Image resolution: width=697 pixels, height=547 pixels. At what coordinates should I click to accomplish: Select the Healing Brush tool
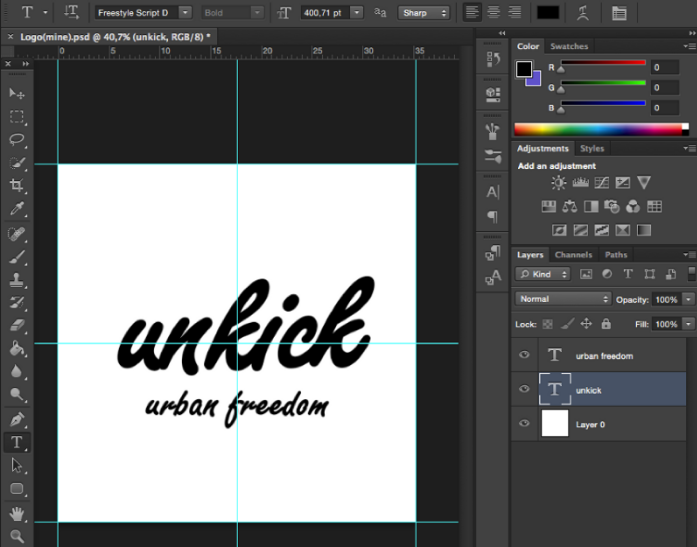pos(17,234)
